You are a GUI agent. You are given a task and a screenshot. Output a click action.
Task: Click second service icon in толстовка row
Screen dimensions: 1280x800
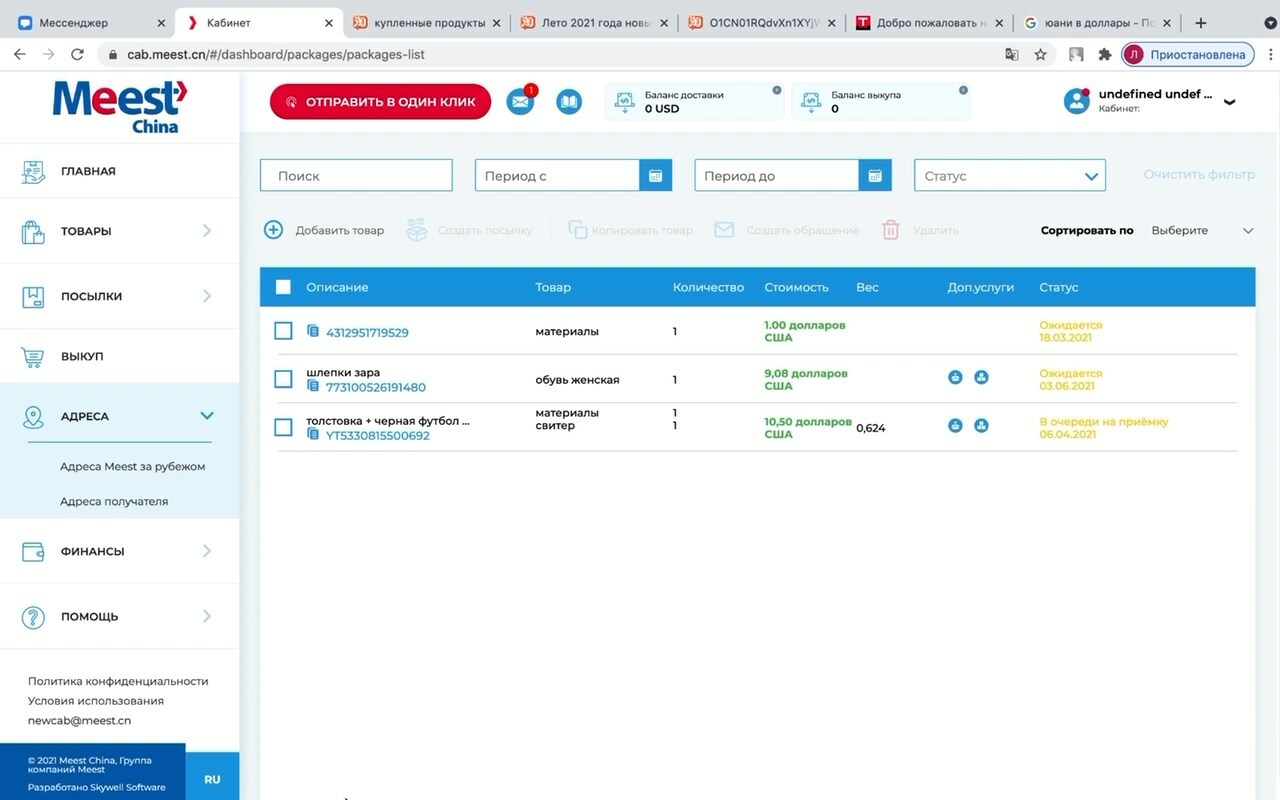(x=981, y=425)
